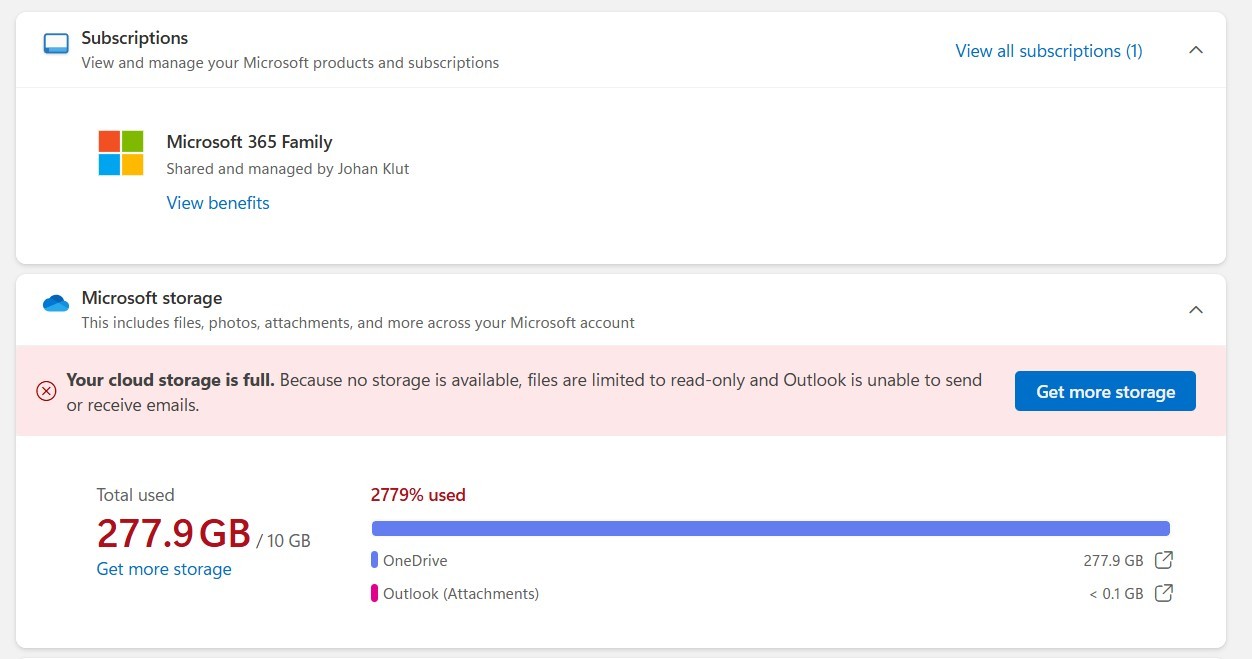Click the OneDrive blue legend marker

tap(374, 561)
